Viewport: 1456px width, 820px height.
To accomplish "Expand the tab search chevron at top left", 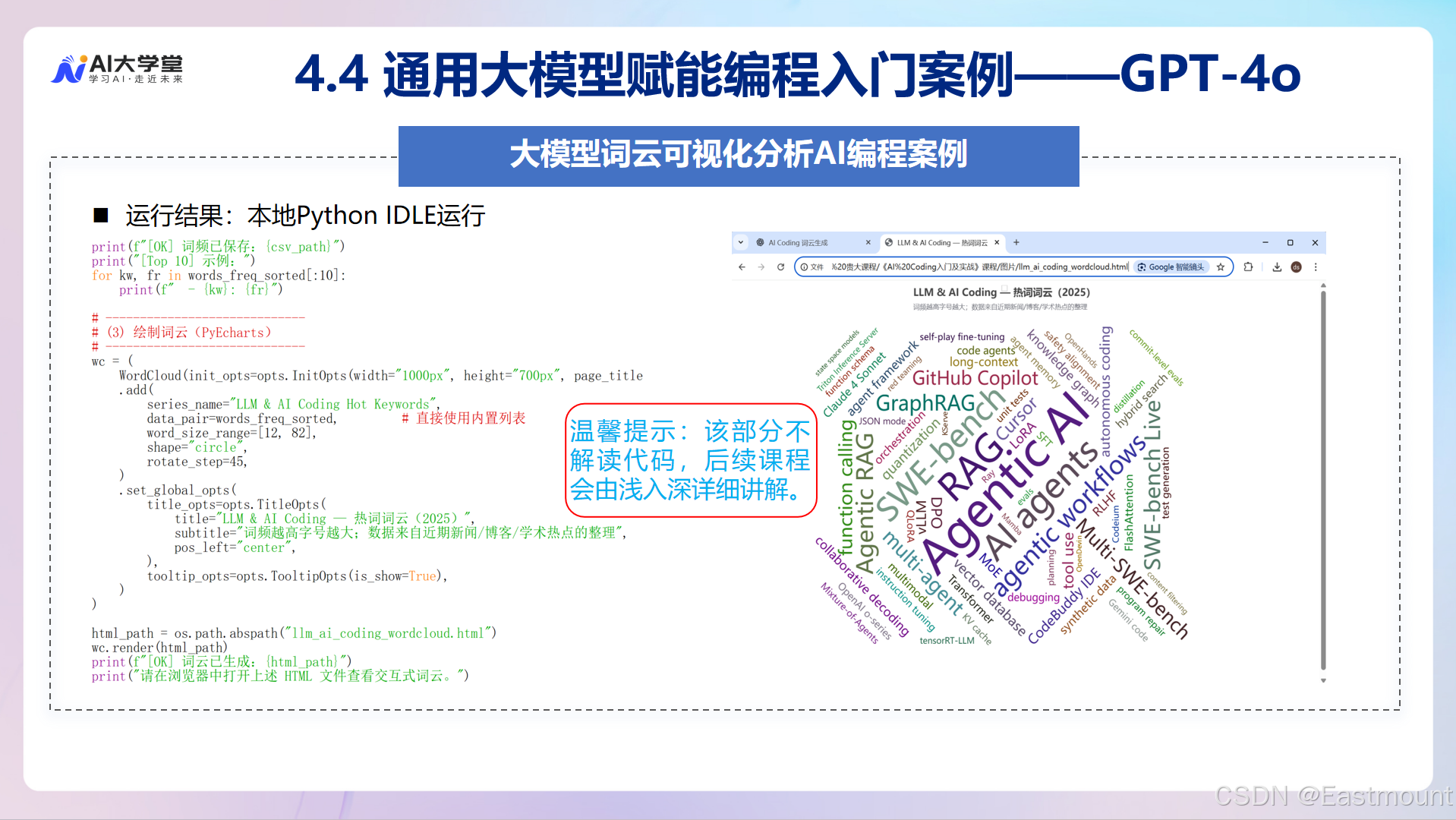I will coord(740,242).
